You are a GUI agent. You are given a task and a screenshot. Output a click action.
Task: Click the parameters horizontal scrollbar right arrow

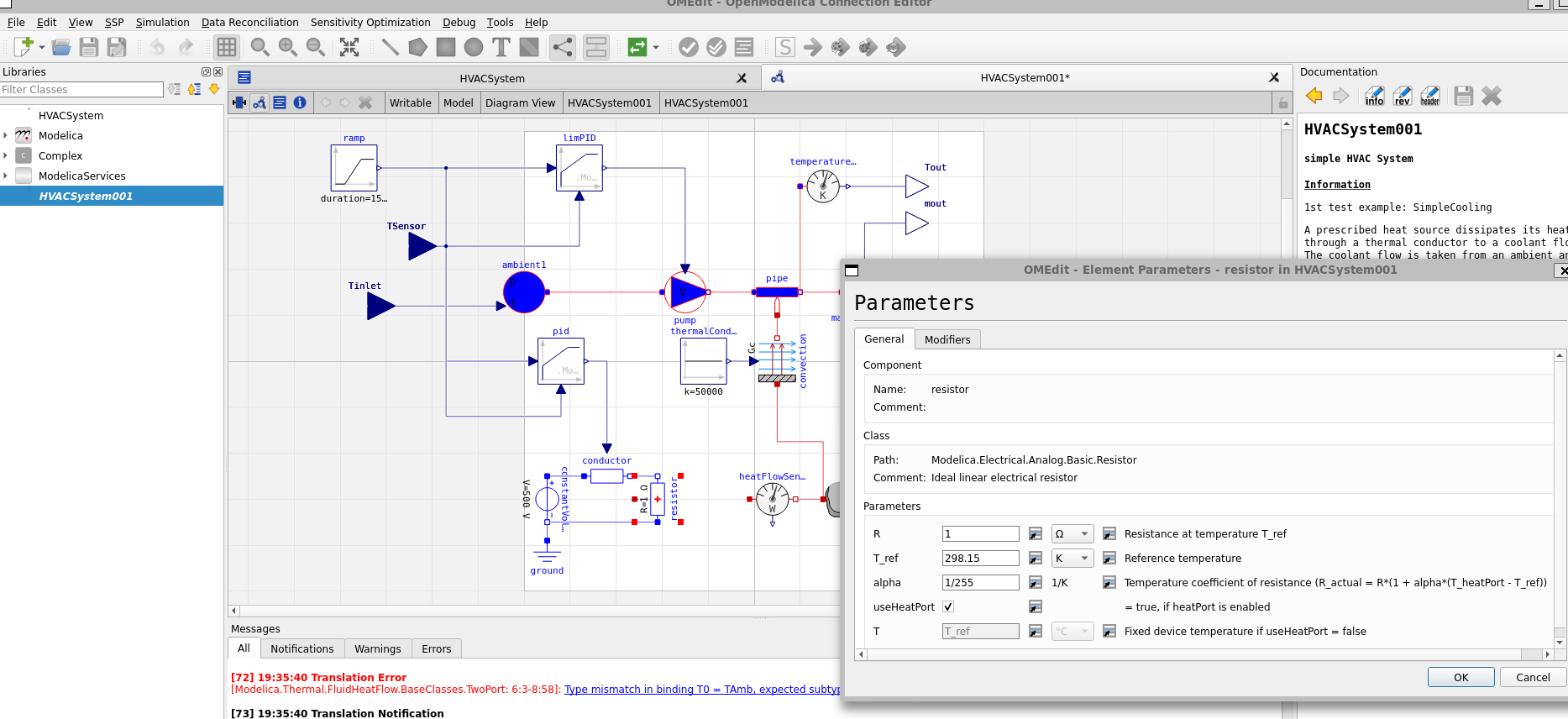[x=1547, y=654]
